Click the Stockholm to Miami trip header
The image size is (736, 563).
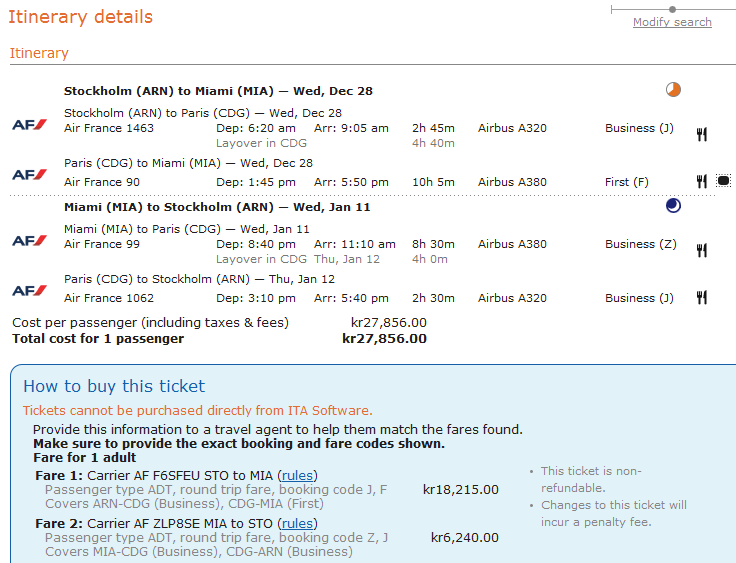218,91
